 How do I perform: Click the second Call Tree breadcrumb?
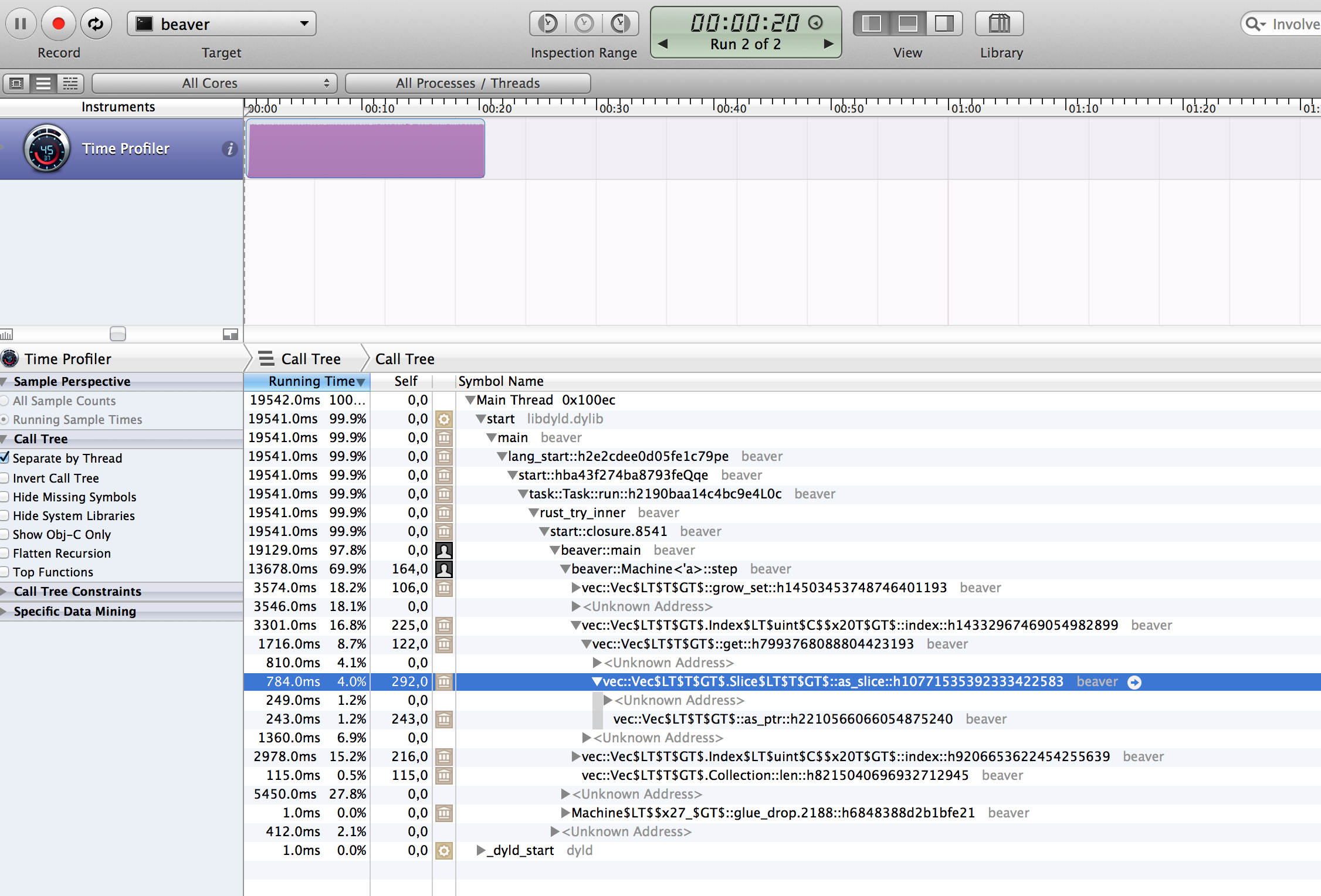coord(405,359)
